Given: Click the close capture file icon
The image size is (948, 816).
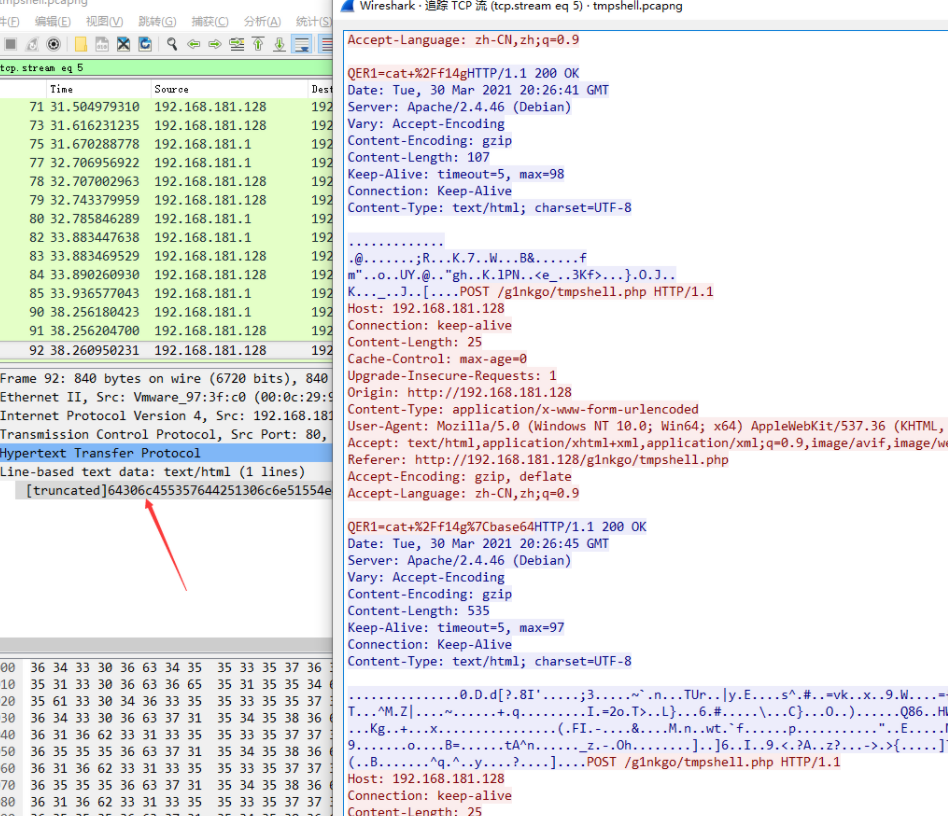Looking at the screenshot, I should click(x=124, y=44).
